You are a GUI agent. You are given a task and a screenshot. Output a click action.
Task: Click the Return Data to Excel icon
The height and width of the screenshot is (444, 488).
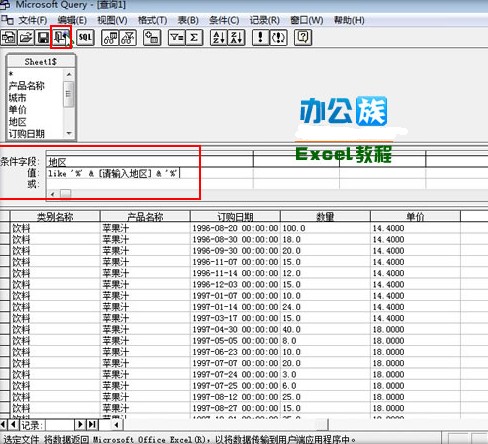(x=61, y=37)
